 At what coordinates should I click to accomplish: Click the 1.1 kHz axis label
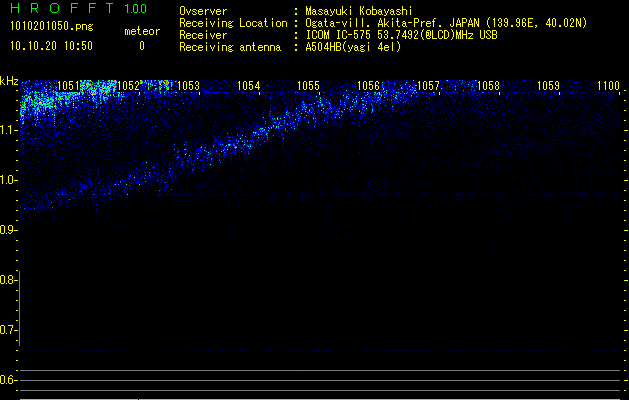8,130
